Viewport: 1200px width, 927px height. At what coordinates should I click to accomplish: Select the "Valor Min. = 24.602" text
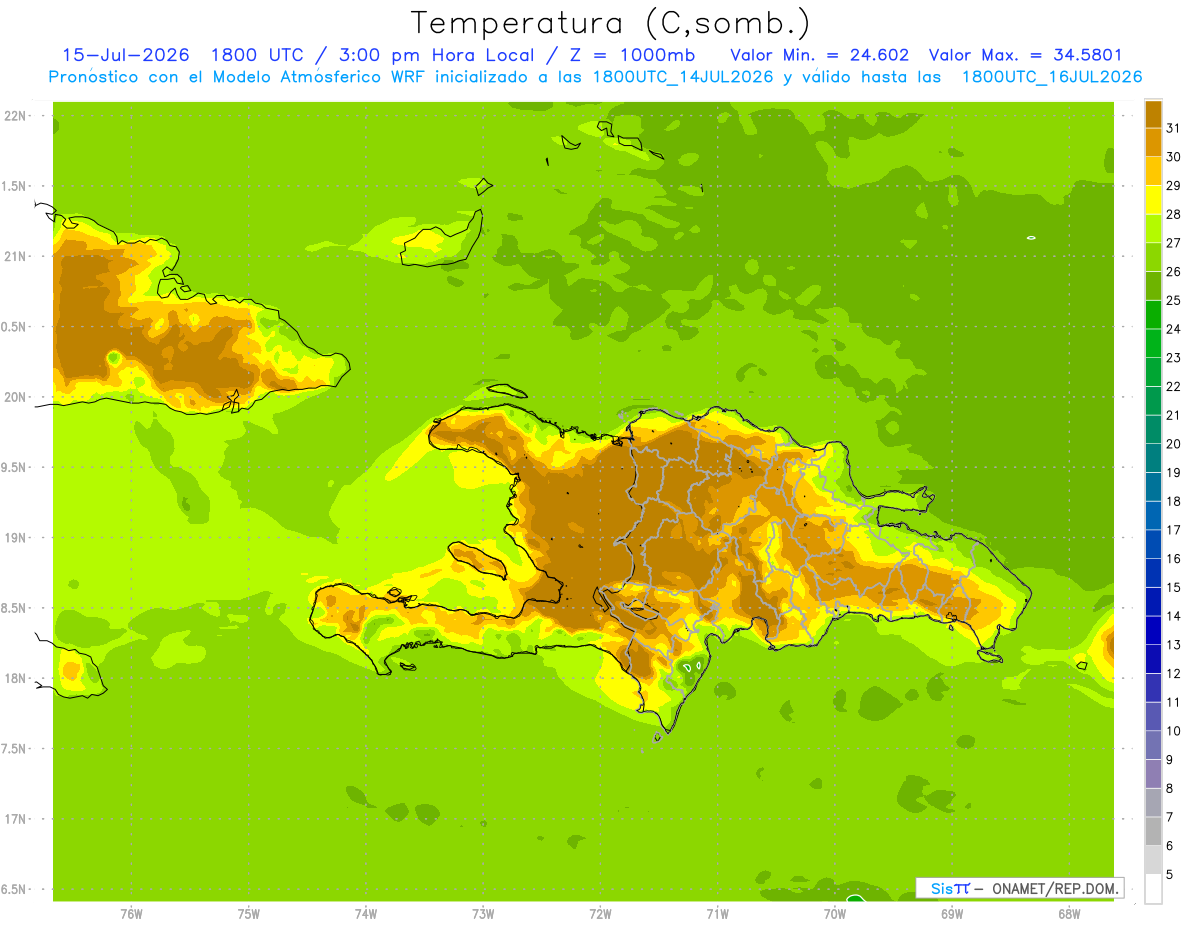pos(820,55)
